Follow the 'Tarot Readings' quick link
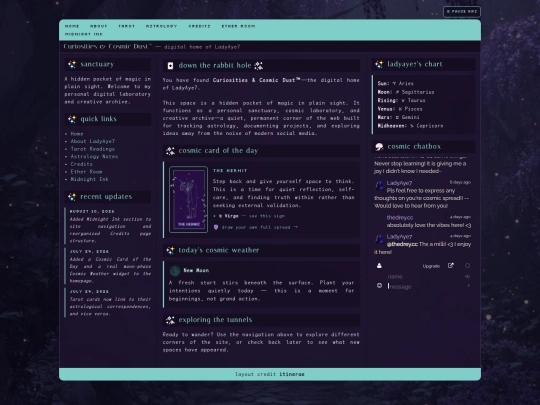 coord(93,149)
